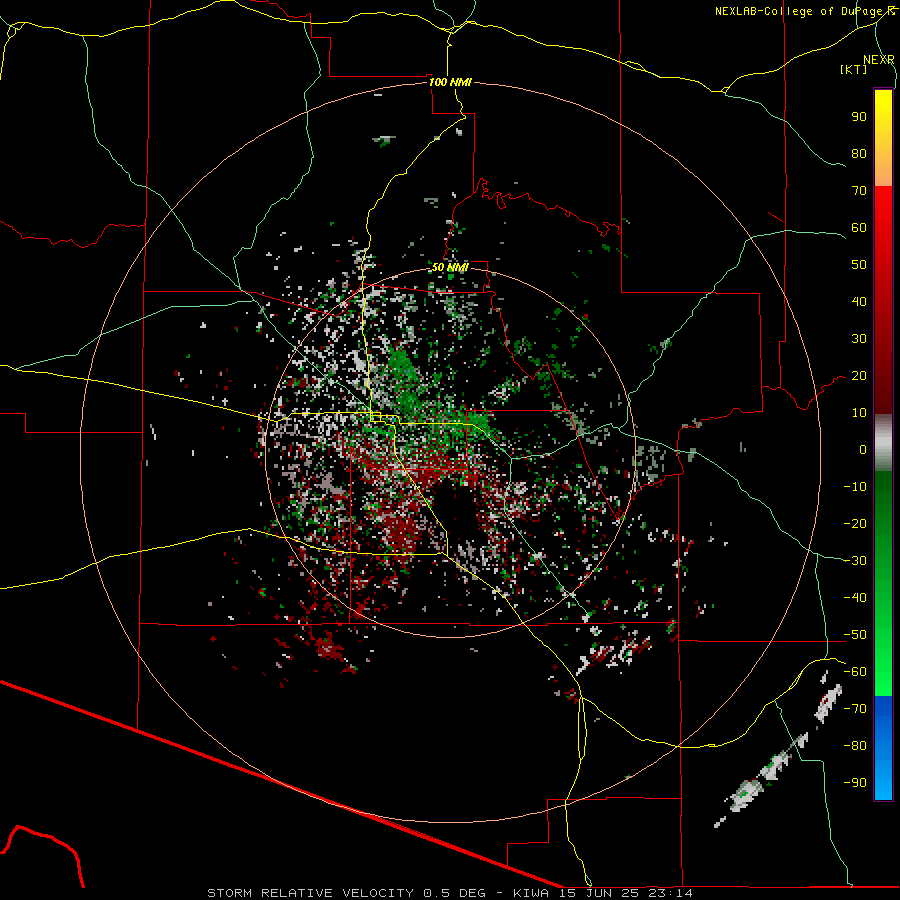Click the -20 knot scale label
900x900 pixels.
(855, 524)
